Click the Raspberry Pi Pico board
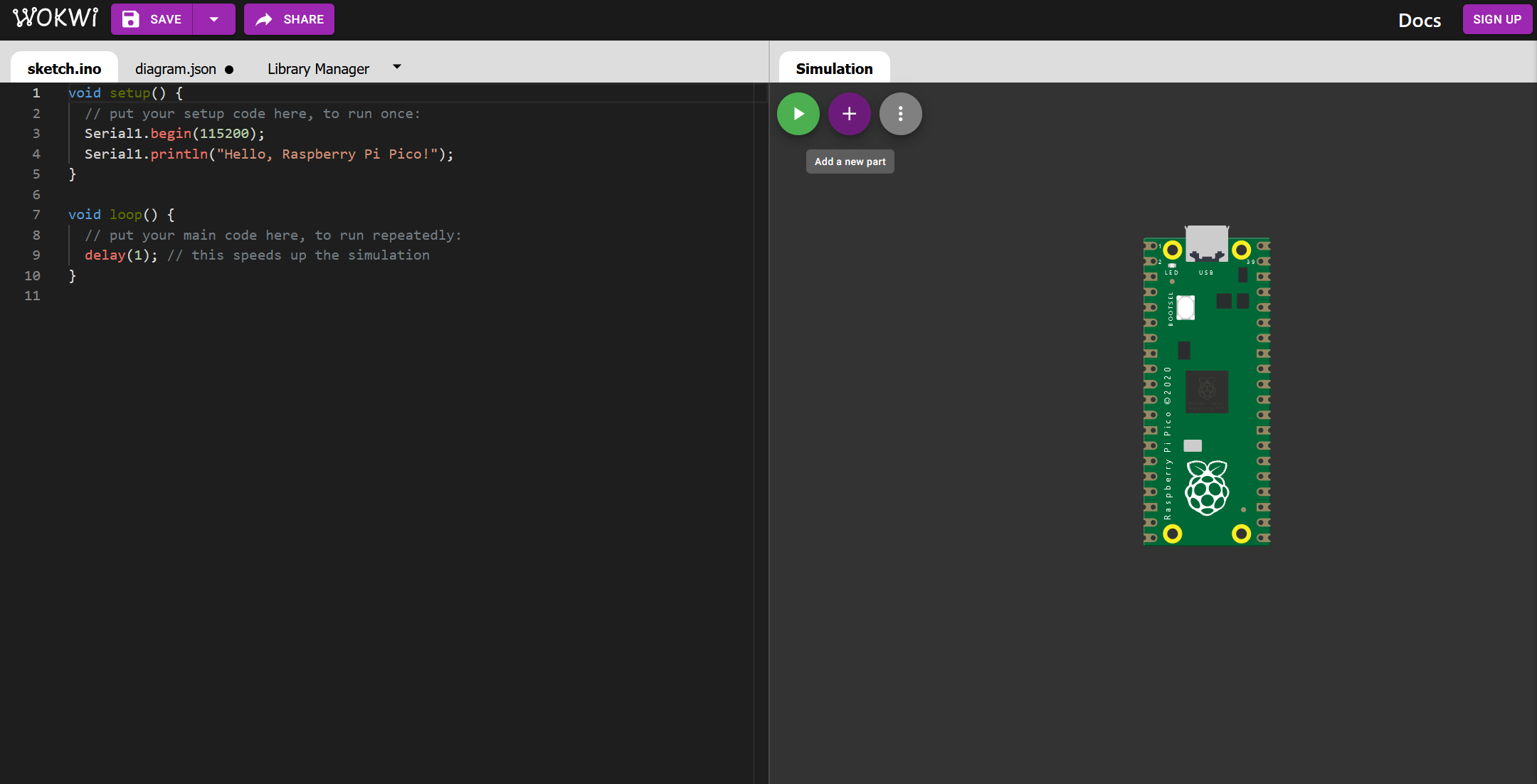The height and width of the screenshot is (784, 1537). [x=1207, y=386]
